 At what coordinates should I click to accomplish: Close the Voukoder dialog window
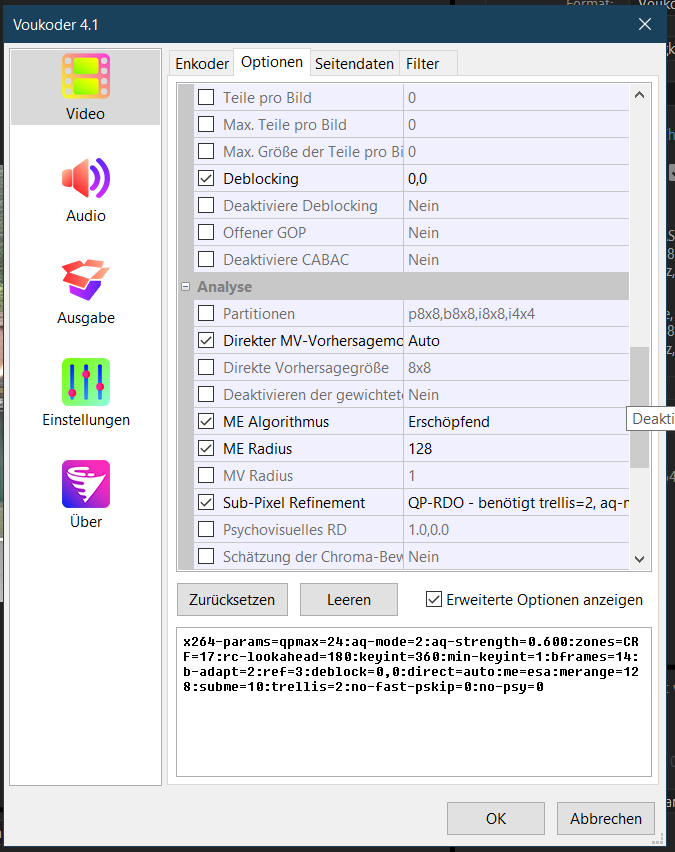click(645, 24)
